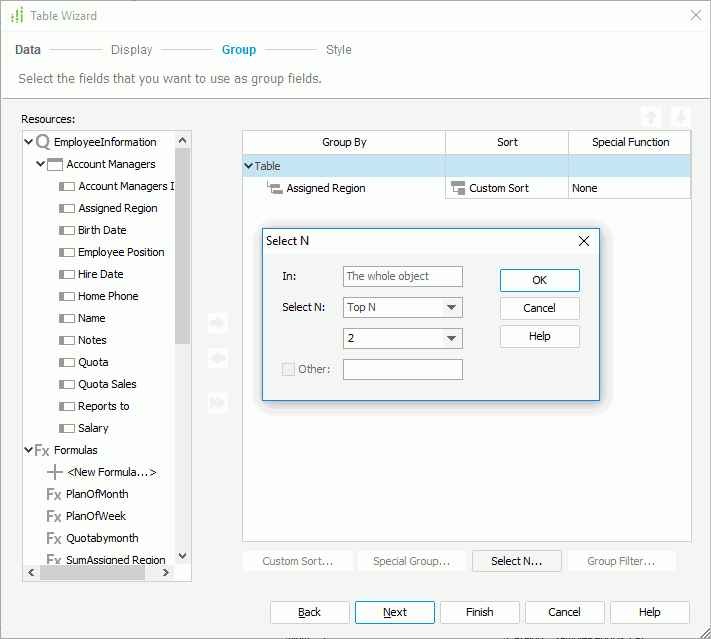Click the EmployeeInformation query icon

click(x=43, y=142)
